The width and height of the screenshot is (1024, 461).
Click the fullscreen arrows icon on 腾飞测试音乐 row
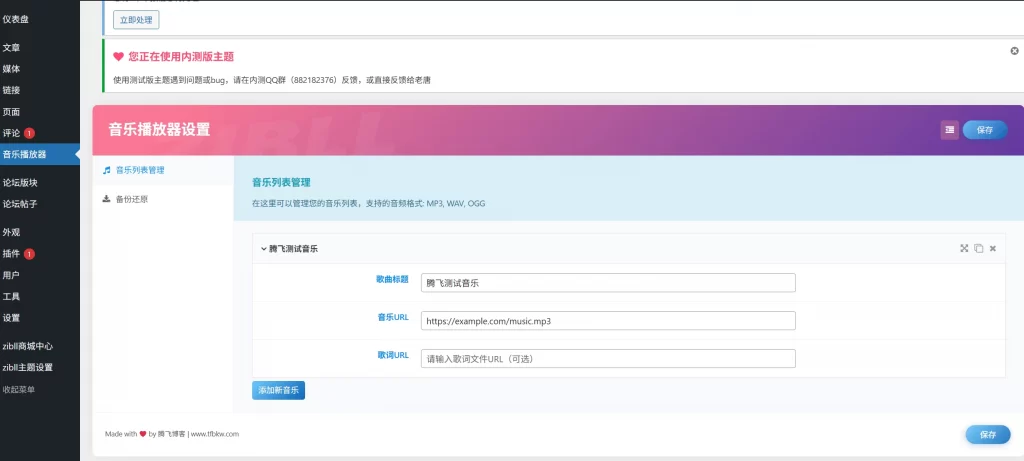(964, 248)
